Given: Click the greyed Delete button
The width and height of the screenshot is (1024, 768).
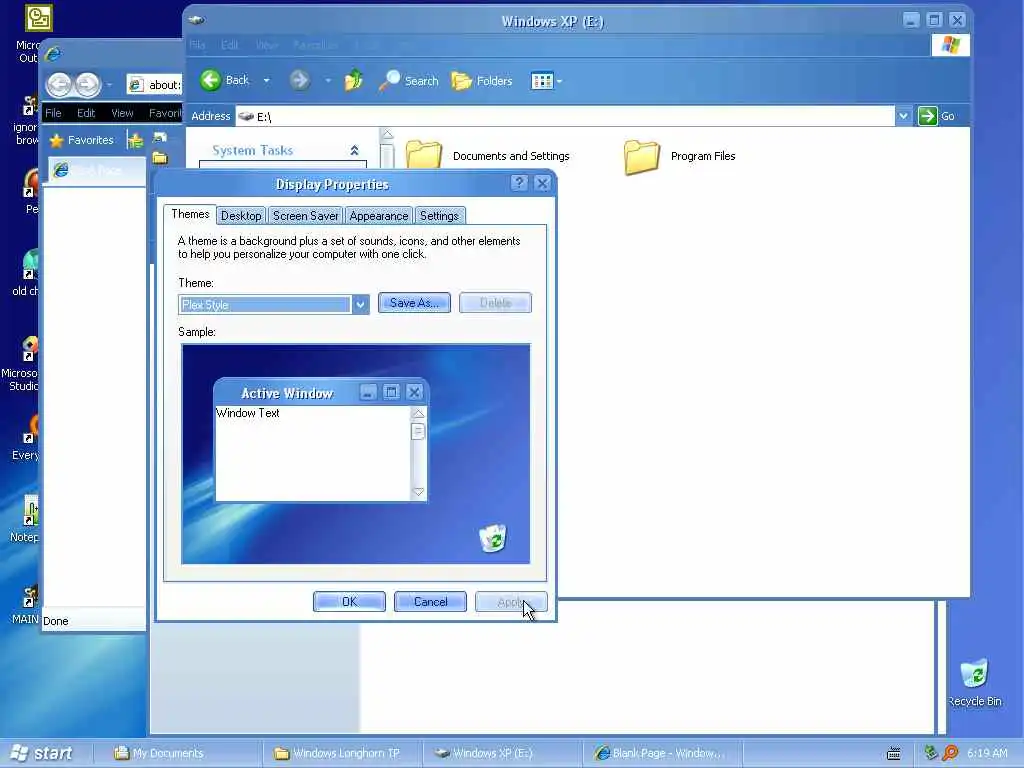Looking at the screenshot, I should point(495,303).
